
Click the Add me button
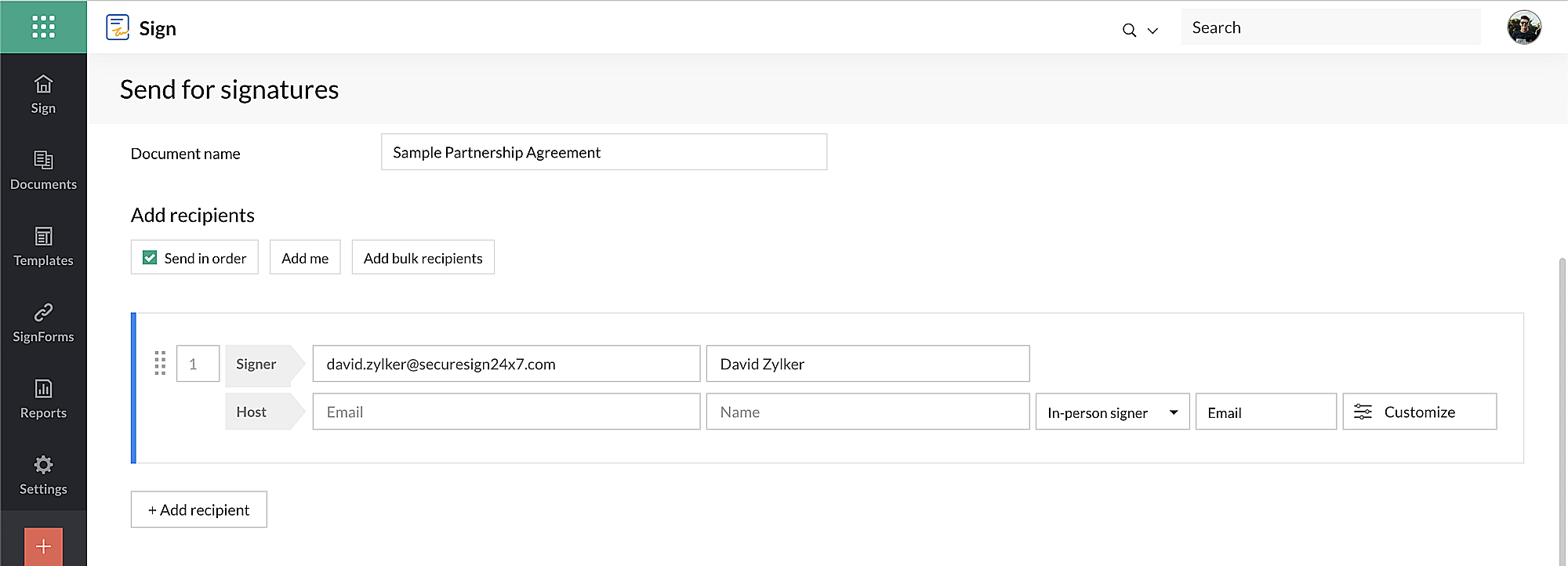pyautogui.click(x=305, y=257)
